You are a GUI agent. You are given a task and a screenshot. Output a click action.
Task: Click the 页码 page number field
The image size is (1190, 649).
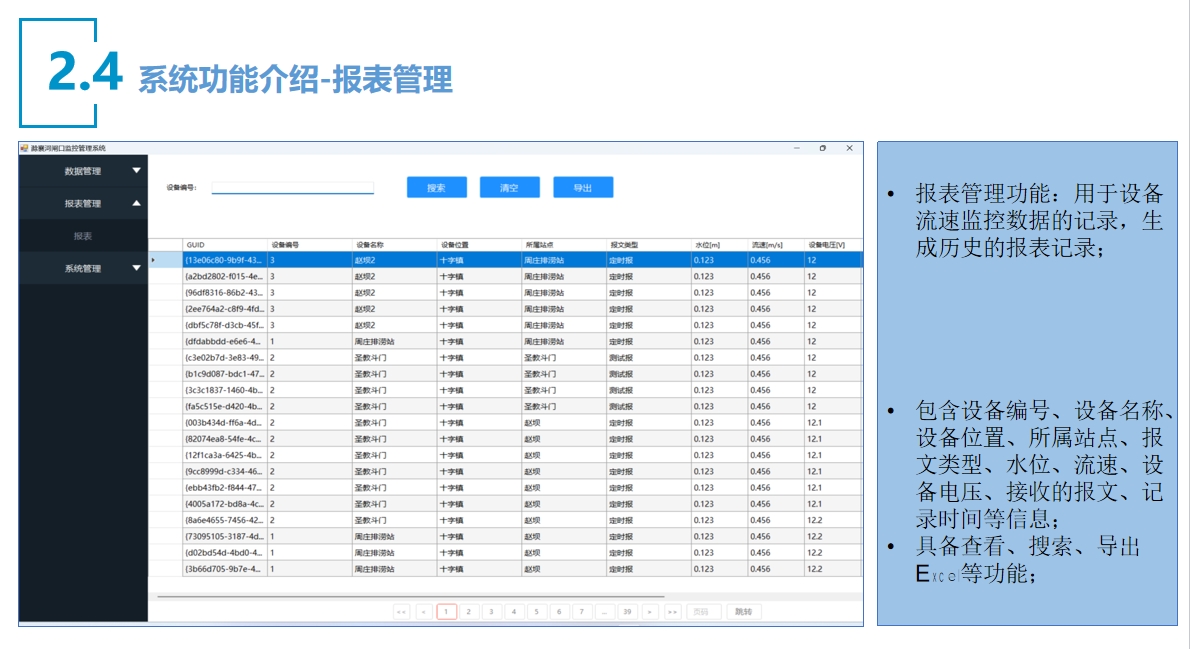click(702, 611)
